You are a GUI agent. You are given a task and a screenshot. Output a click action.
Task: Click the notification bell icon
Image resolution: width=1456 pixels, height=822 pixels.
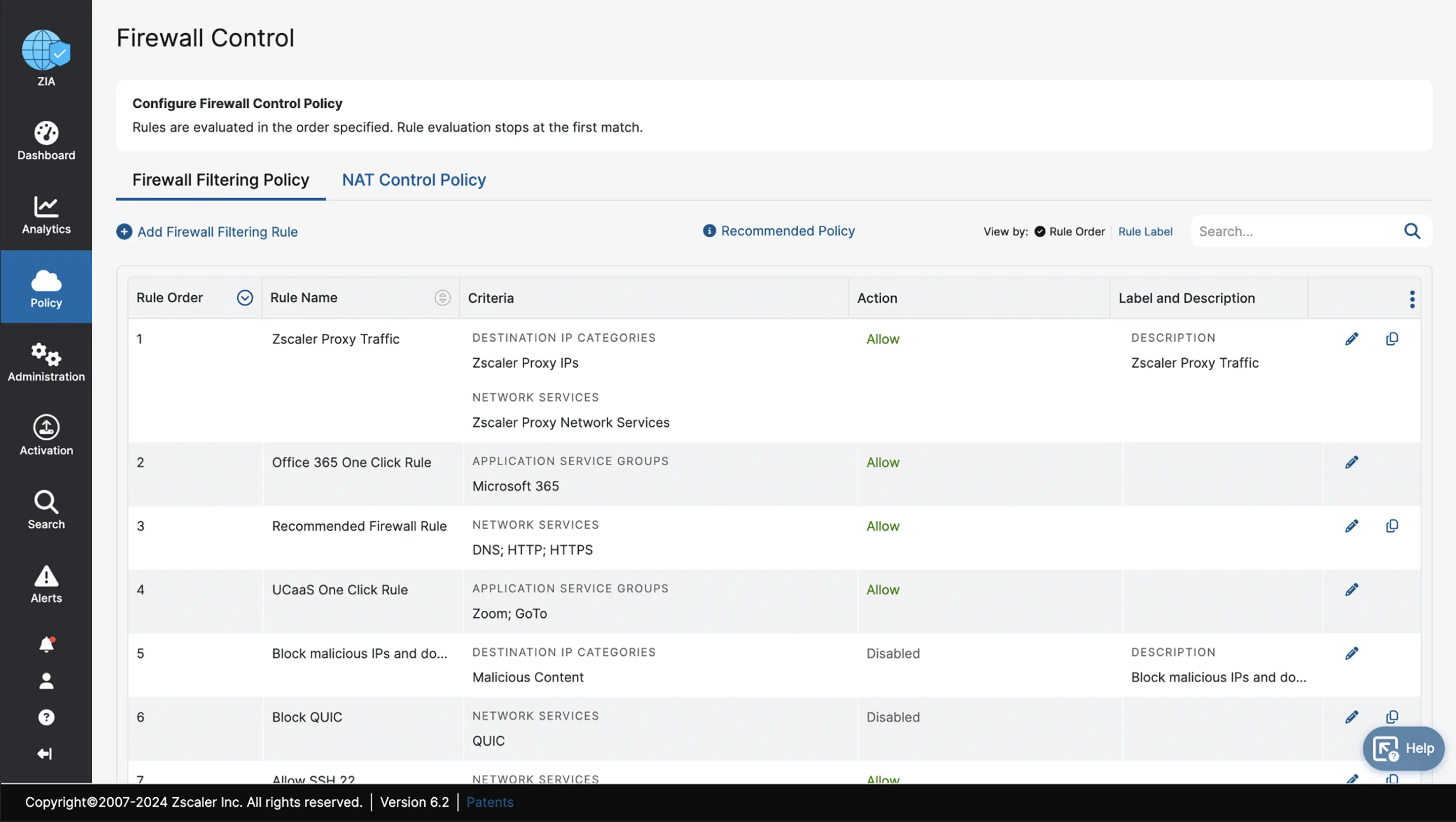click(x=46, y=644)
